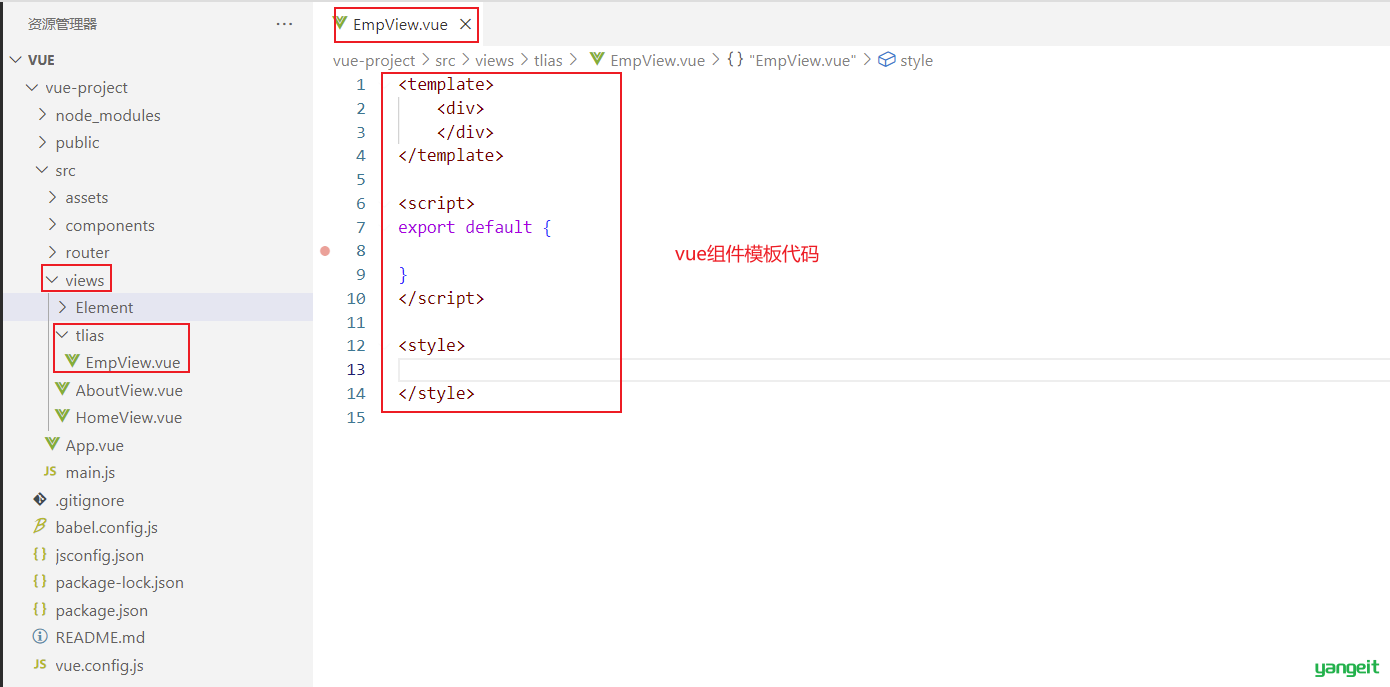Click the 资源管理器 panel title

(62, 24)
